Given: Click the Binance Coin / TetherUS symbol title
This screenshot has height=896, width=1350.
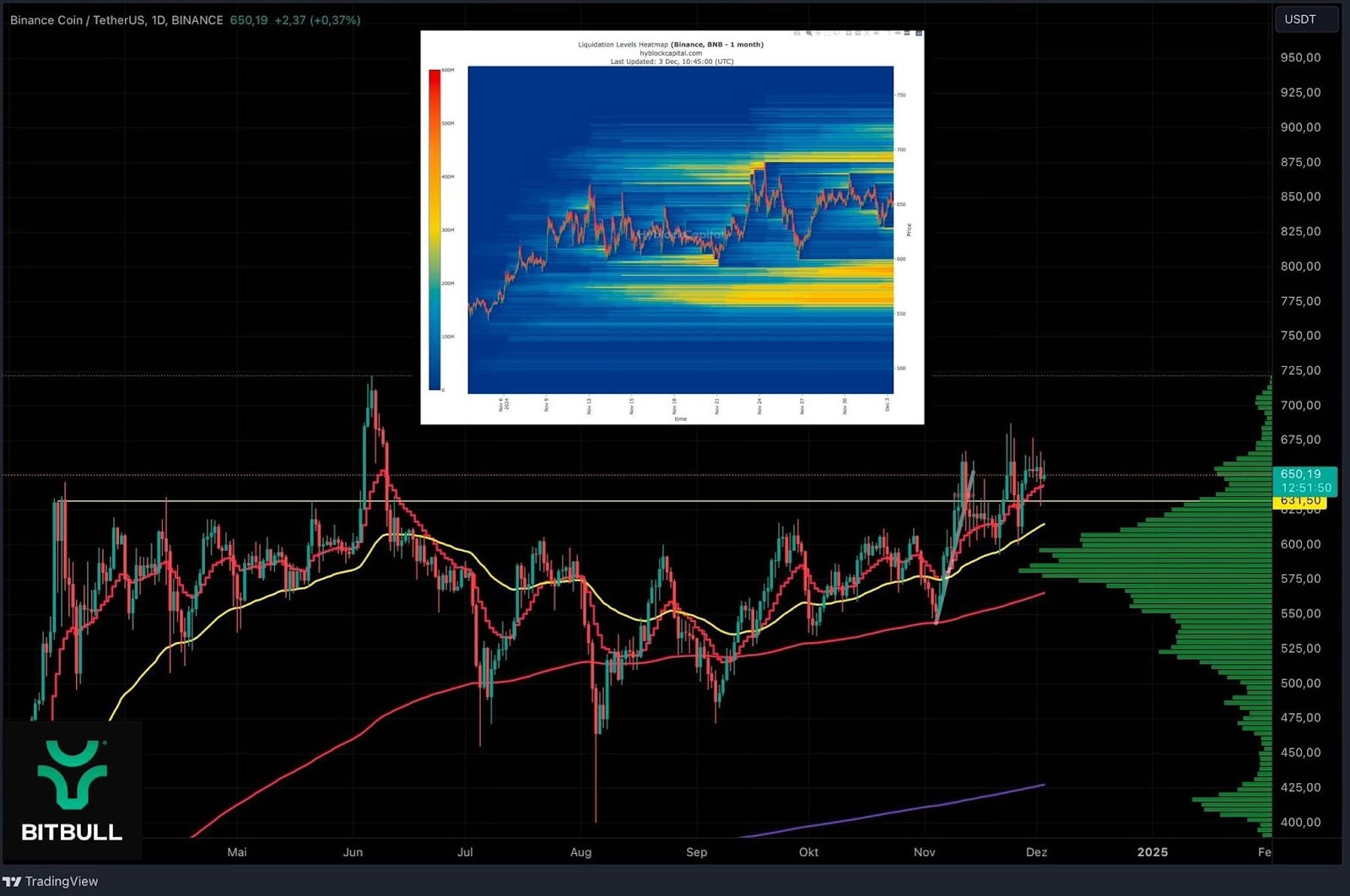Looking at the screenshot, I should coord(116,19).
